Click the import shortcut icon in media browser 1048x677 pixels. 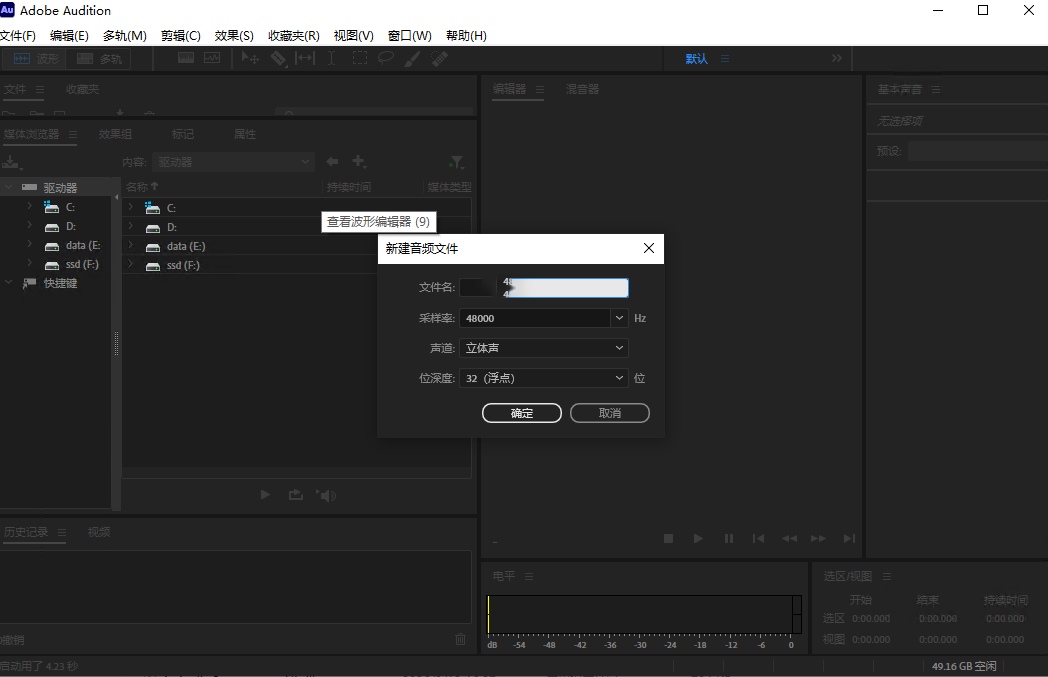[12, 162]
